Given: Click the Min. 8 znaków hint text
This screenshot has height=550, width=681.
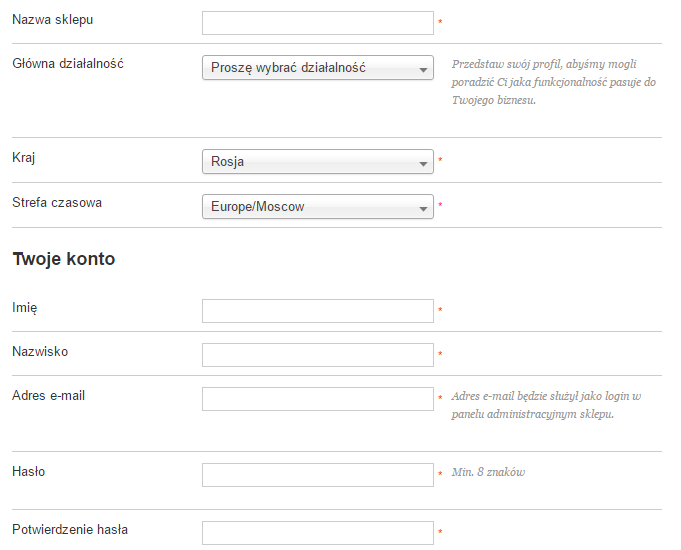Looking at the screenshot, I should 488,472.
